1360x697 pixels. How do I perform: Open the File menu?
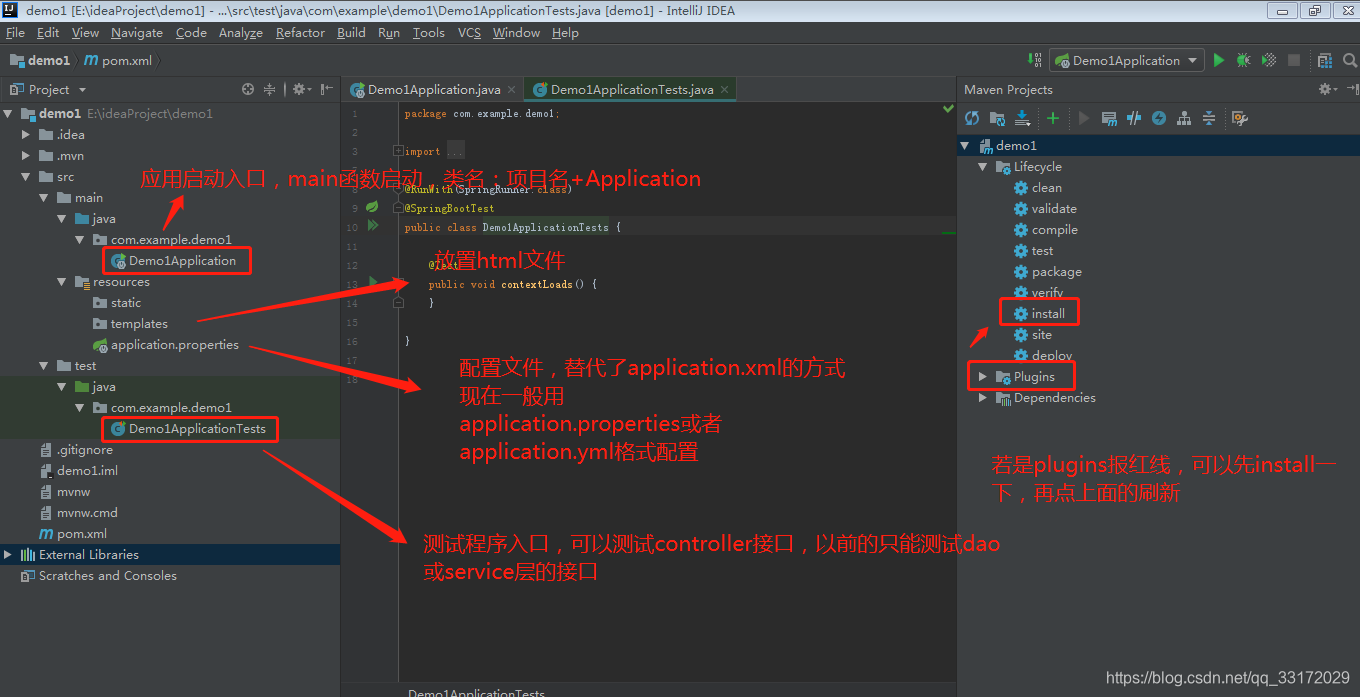[15, 32]
